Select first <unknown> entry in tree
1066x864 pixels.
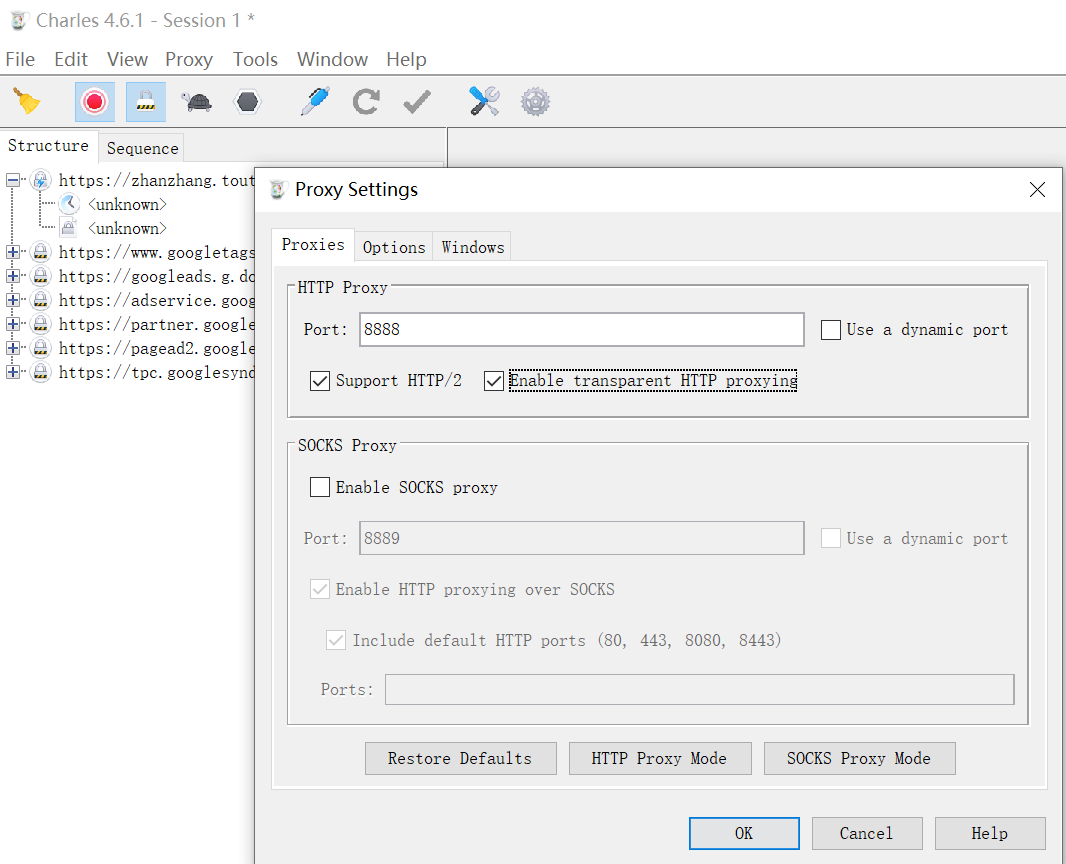[x=127, y=204]
